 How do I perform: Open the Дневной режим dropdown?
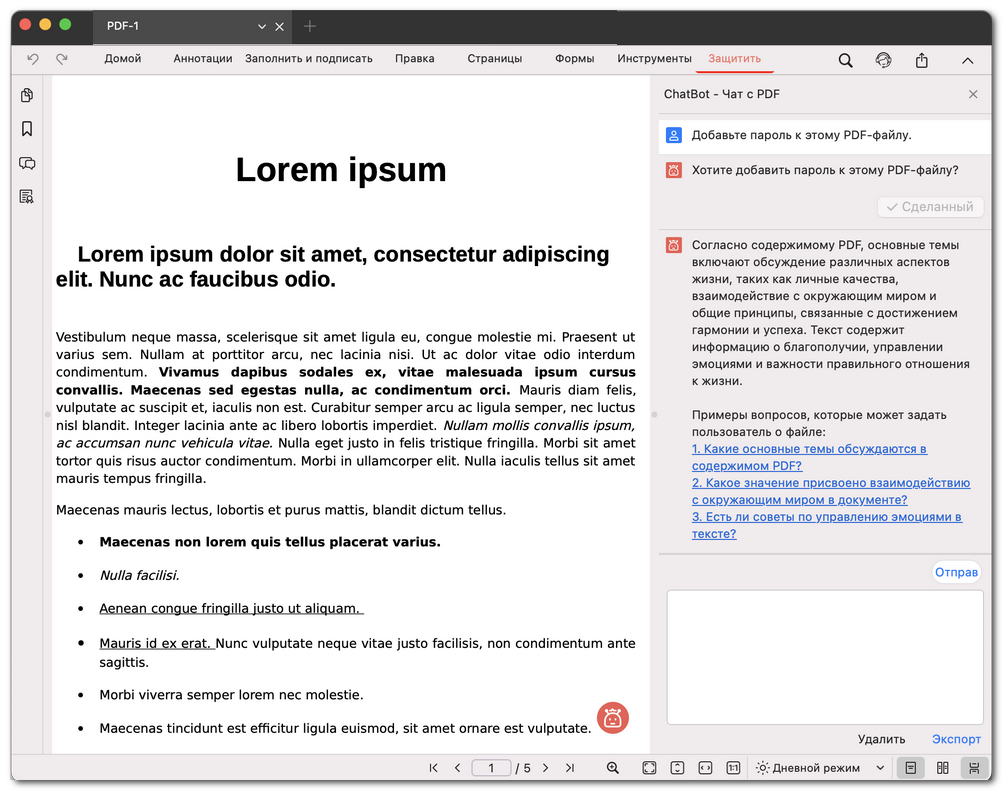click(820, 768)
